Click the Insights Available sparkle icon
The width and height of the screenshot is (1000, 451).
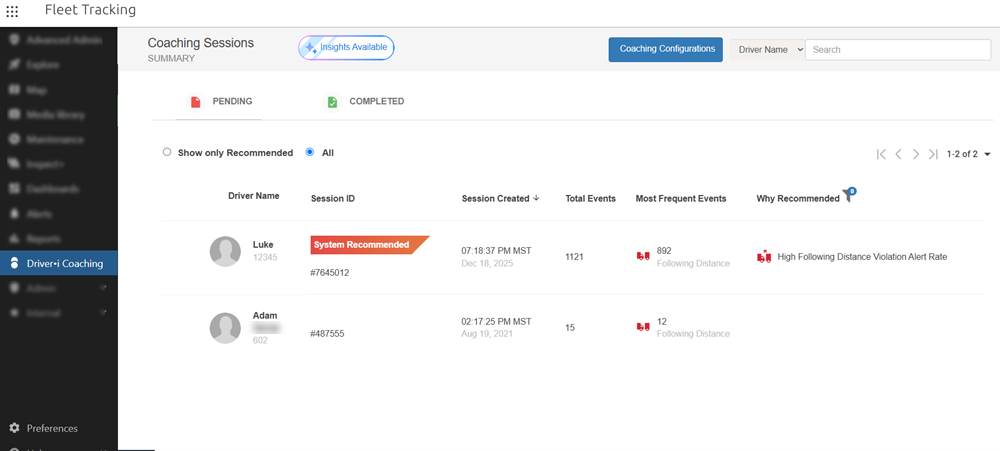(311, 48)
